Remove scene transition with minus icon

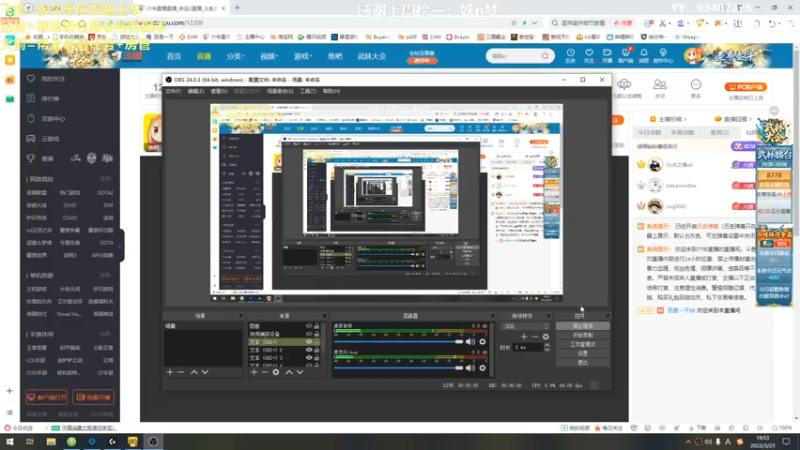pos(535,337)
